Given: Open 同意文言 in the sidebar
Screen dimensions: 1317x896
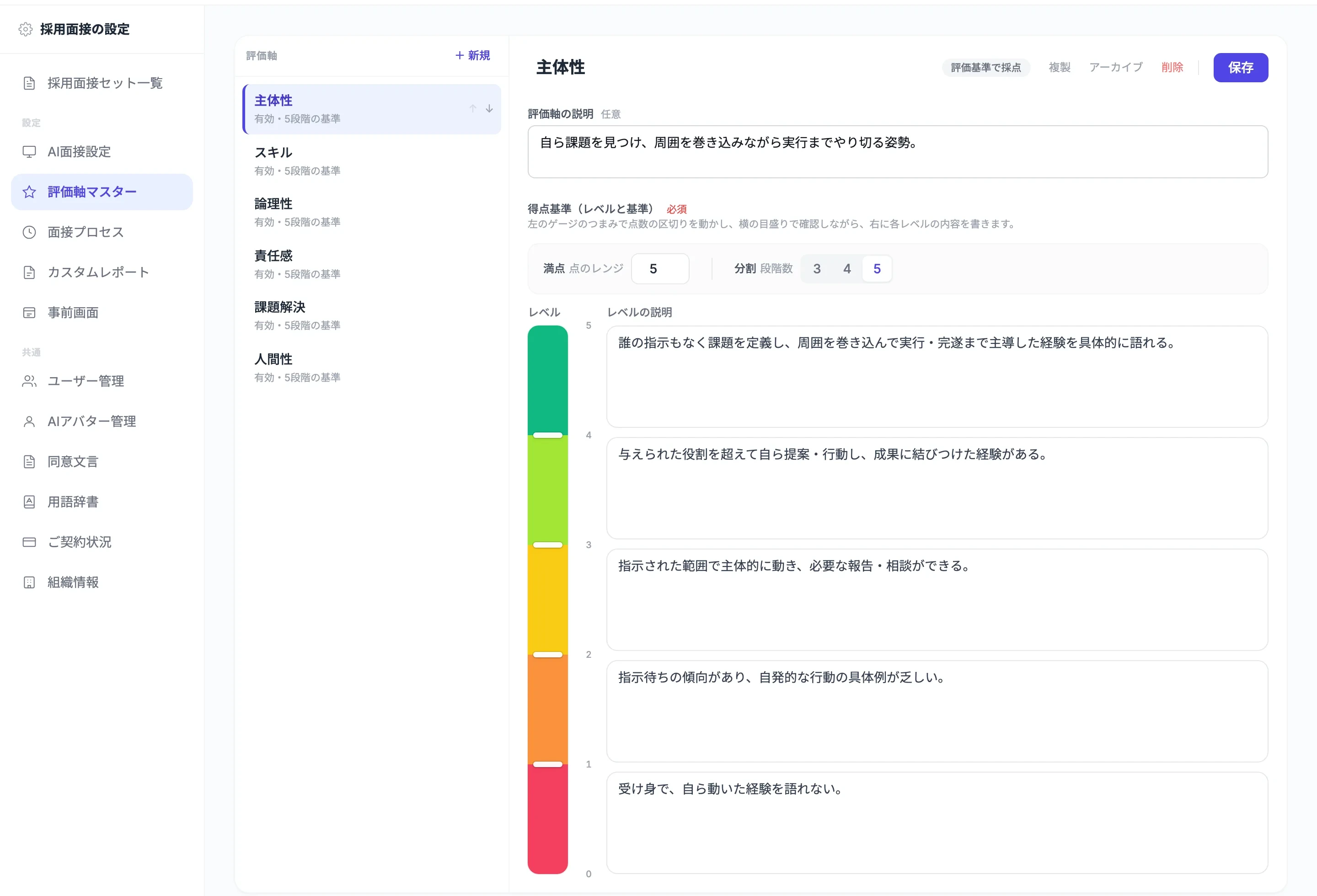Looking at the screenshot, I should 102,462.
